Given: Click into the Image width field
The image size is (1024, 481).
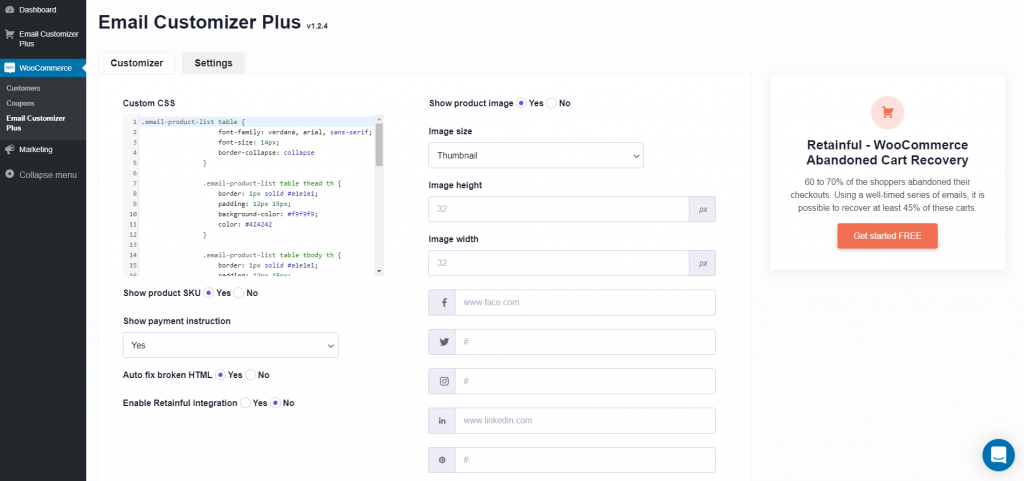Looking at the screenshot, I should (x=559, y=263).
